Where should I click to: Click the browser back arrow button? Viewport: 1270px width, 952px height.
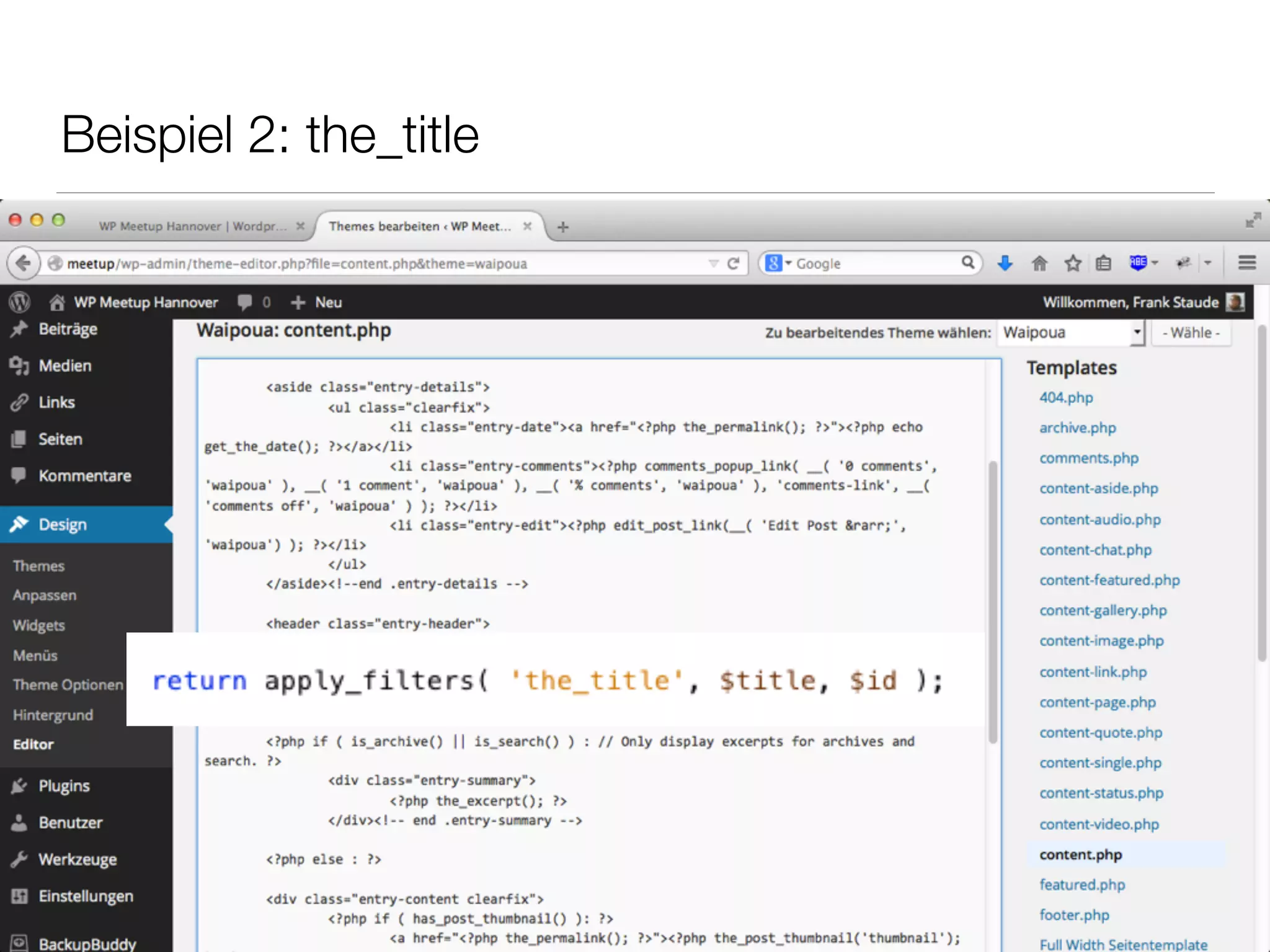tap(23, 263)
